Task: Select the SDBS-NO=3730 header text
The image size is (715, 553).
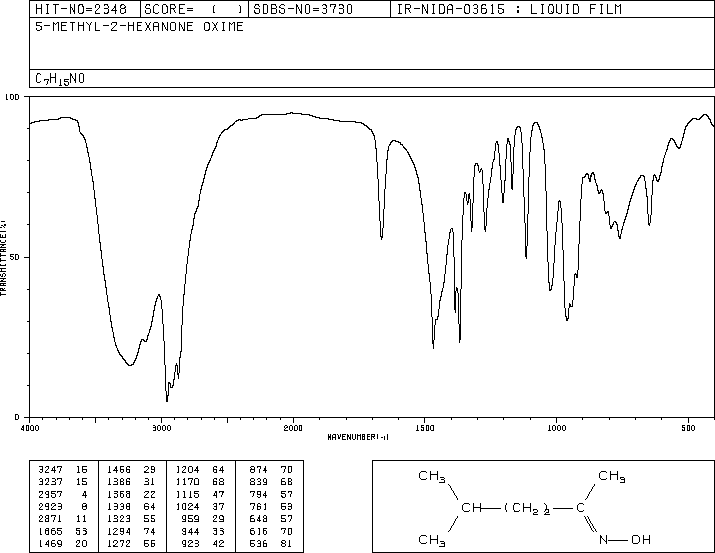Action: click(303, 9)
